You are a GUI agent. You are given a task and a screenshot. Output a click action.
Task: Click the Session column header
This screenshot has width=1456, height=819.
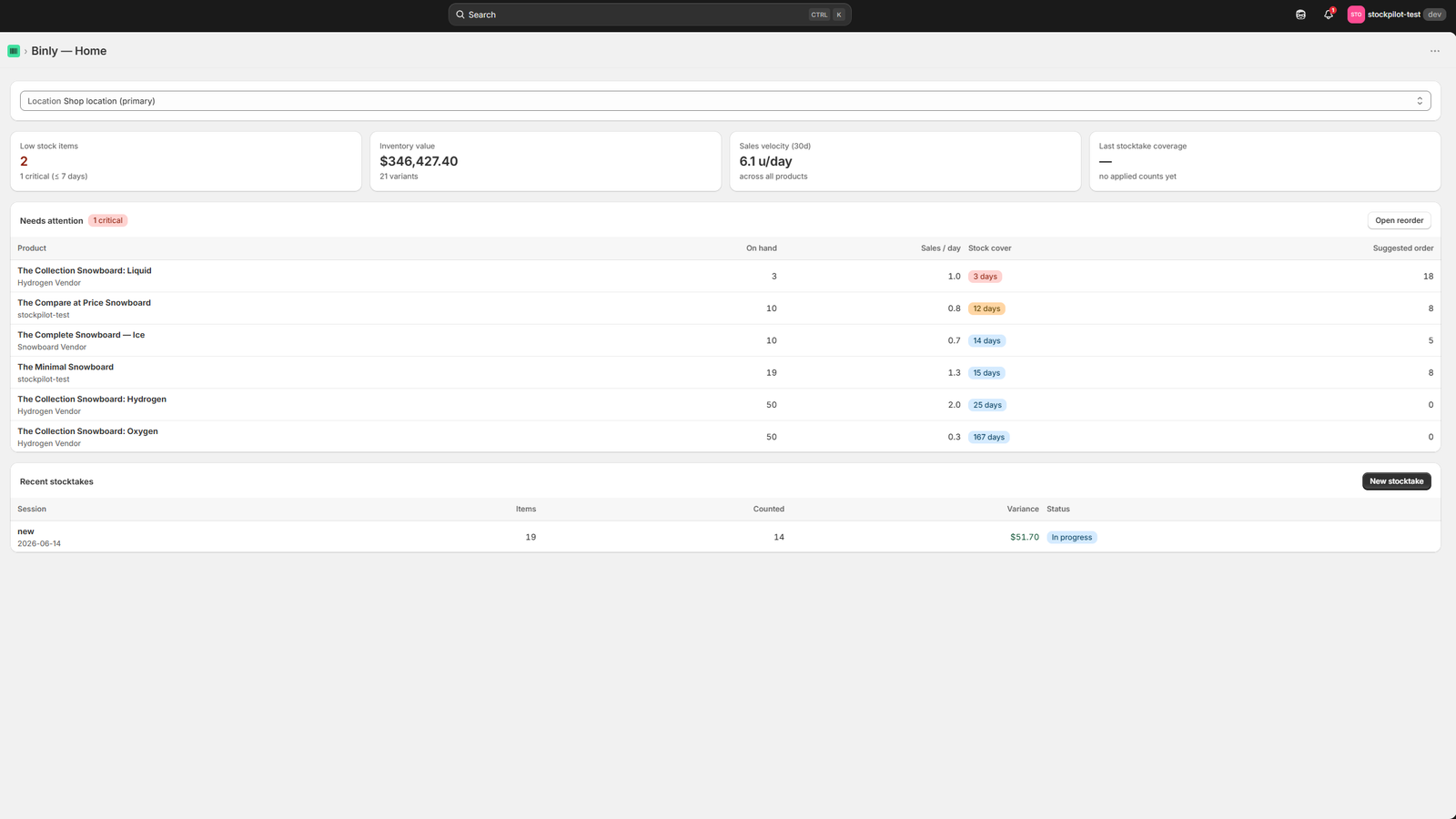tap(32, 510)
